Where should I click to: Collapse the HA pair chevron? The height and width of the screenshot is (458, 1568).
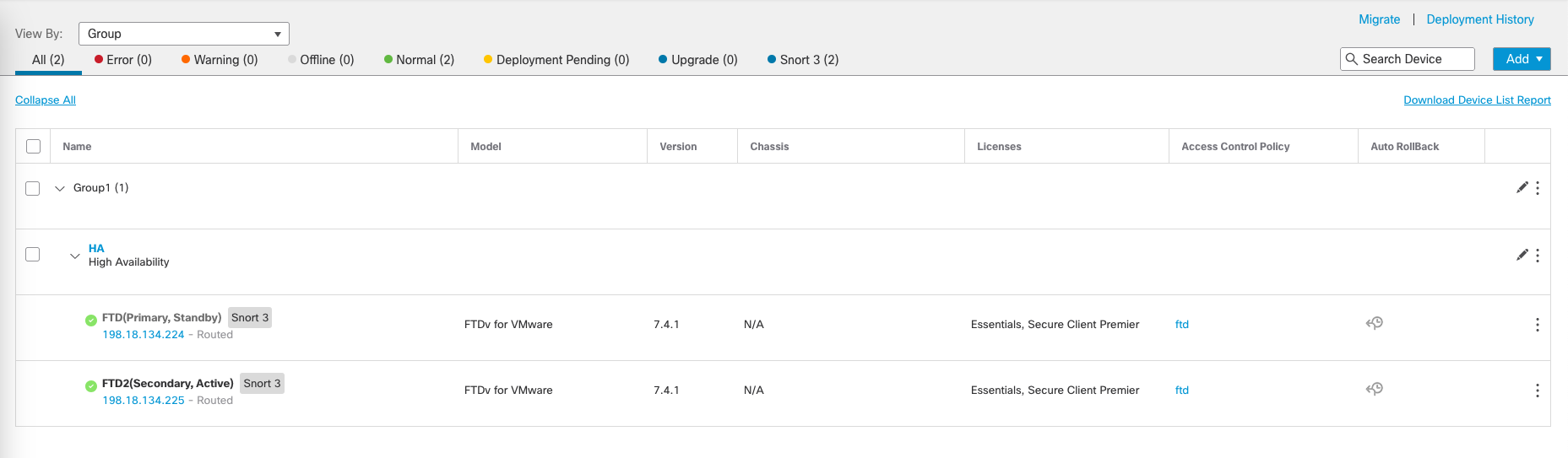click(75, 256)
